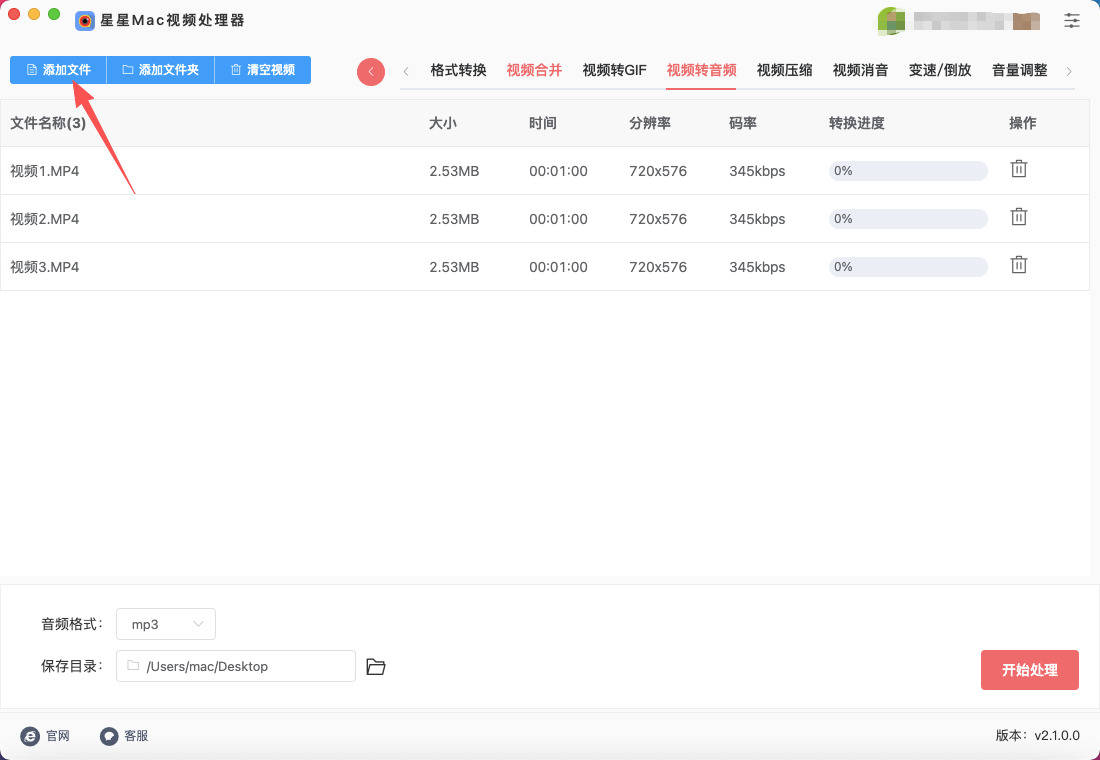Click the 添加文件 button
Image resolution: width=1100 pixels, height=760 pixels.
click(58, 70)
